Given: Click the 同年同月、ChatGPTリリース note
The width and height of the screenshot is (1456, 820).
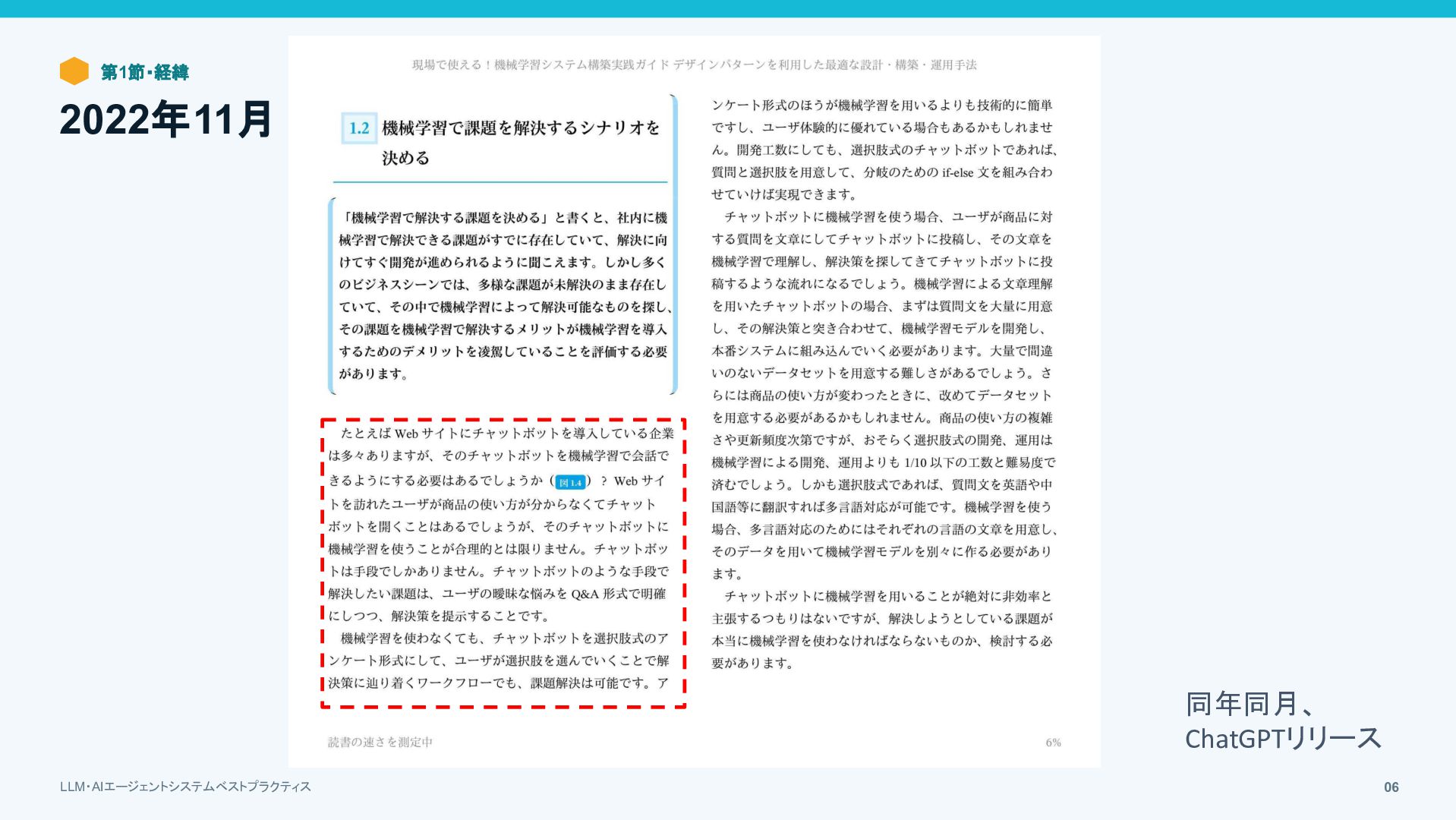Looking at the screenshot, I should click(x=1283, y=721).
